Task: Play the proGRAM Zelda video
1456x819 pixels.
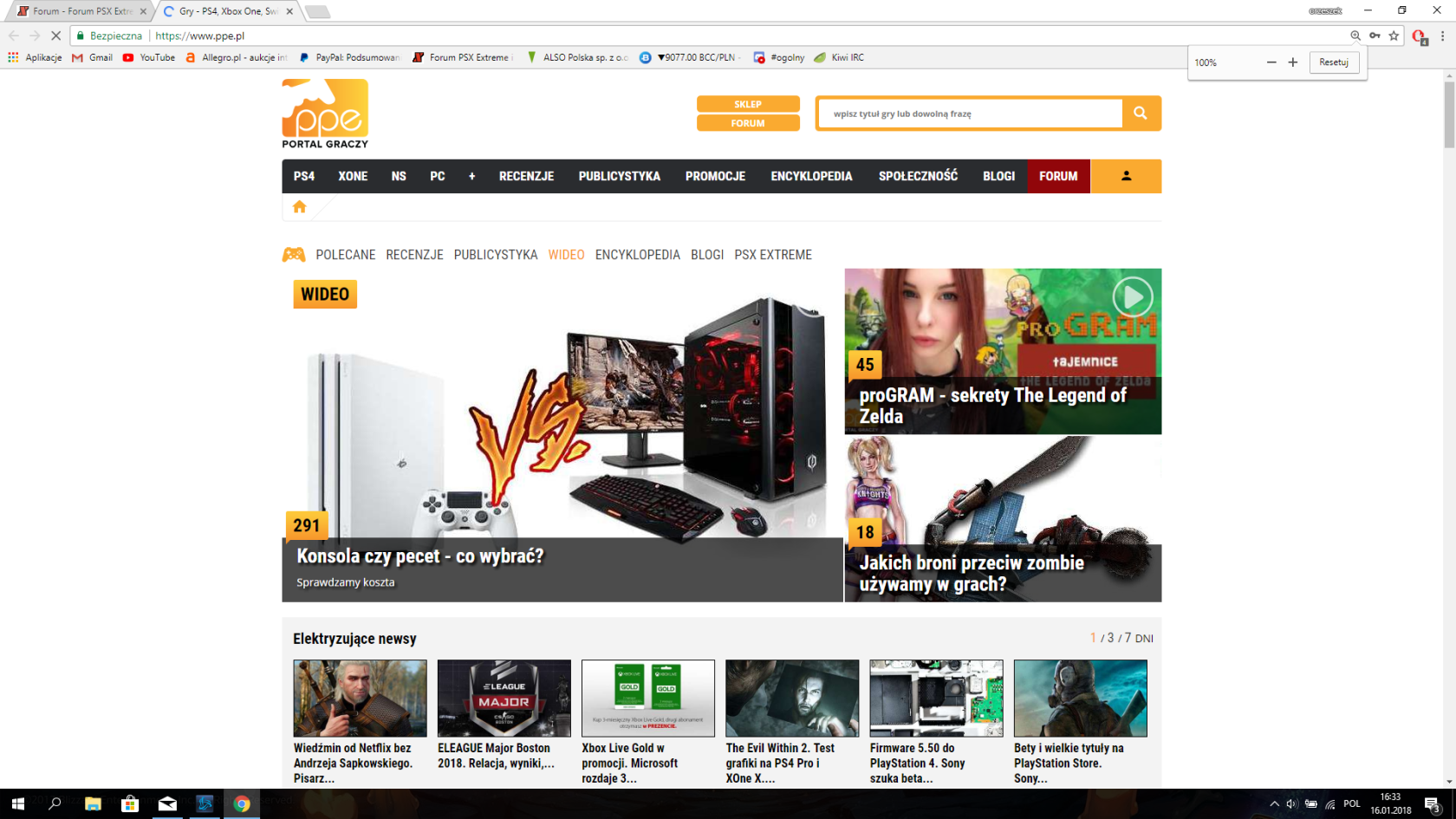Action: point(1132,297)
